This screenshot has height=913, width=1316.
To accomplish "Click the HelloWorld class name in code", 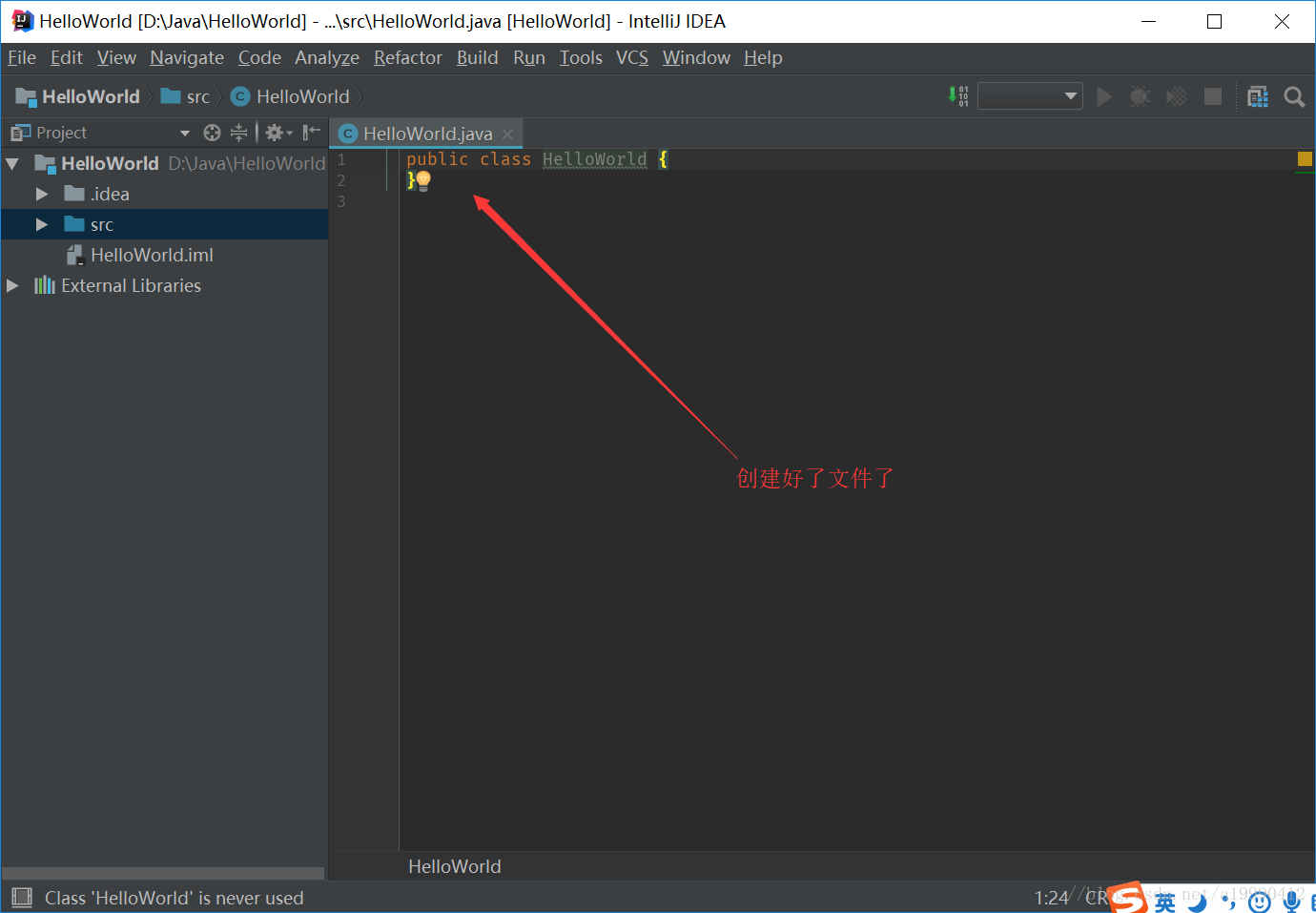I will pos(594,159).
